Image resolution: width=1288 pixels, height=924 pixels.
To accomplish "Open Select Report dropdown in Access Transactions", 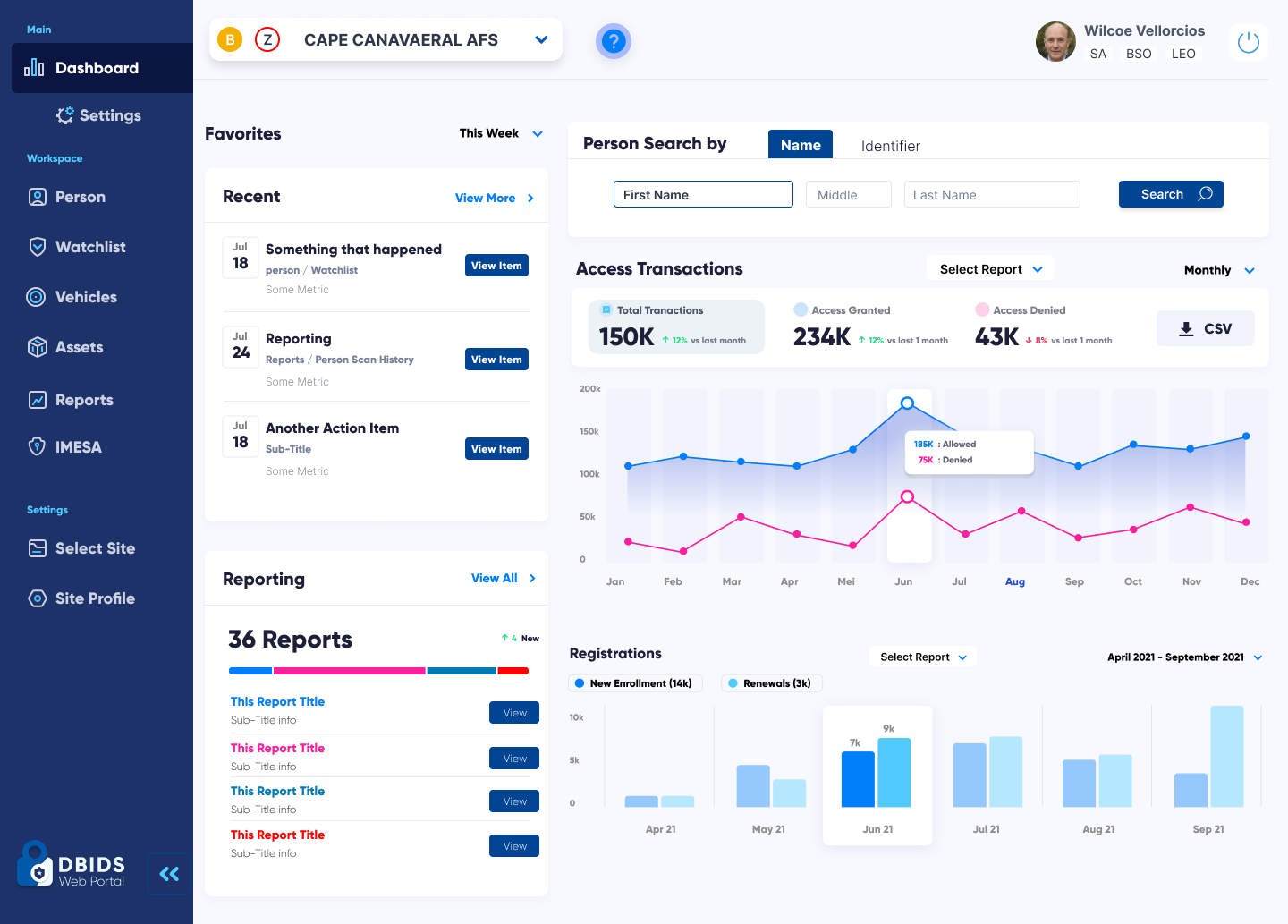I will [x=991, y=269].
